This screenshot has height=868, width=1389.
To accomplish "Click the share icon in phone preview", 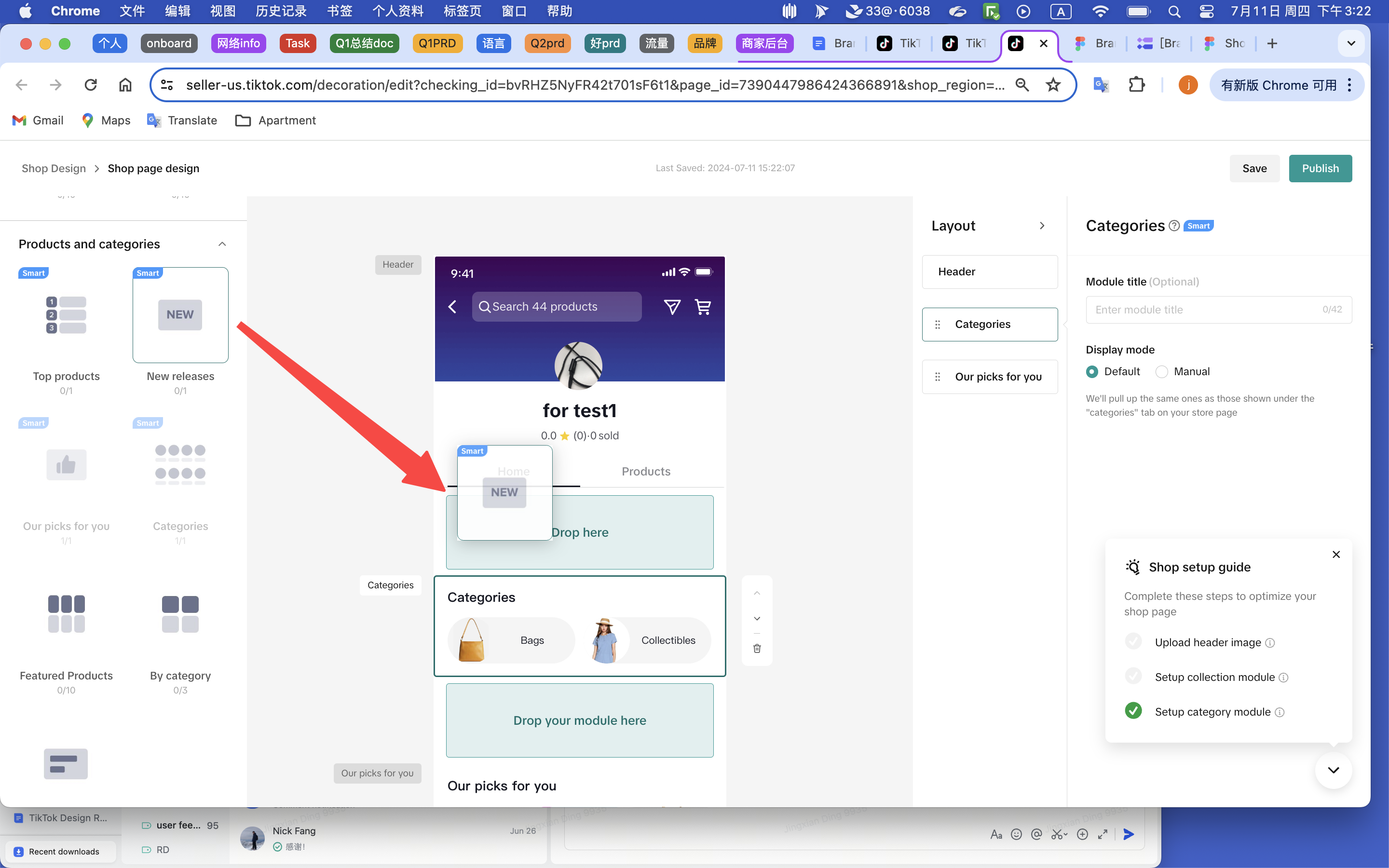I will click(x=671, y=307).
